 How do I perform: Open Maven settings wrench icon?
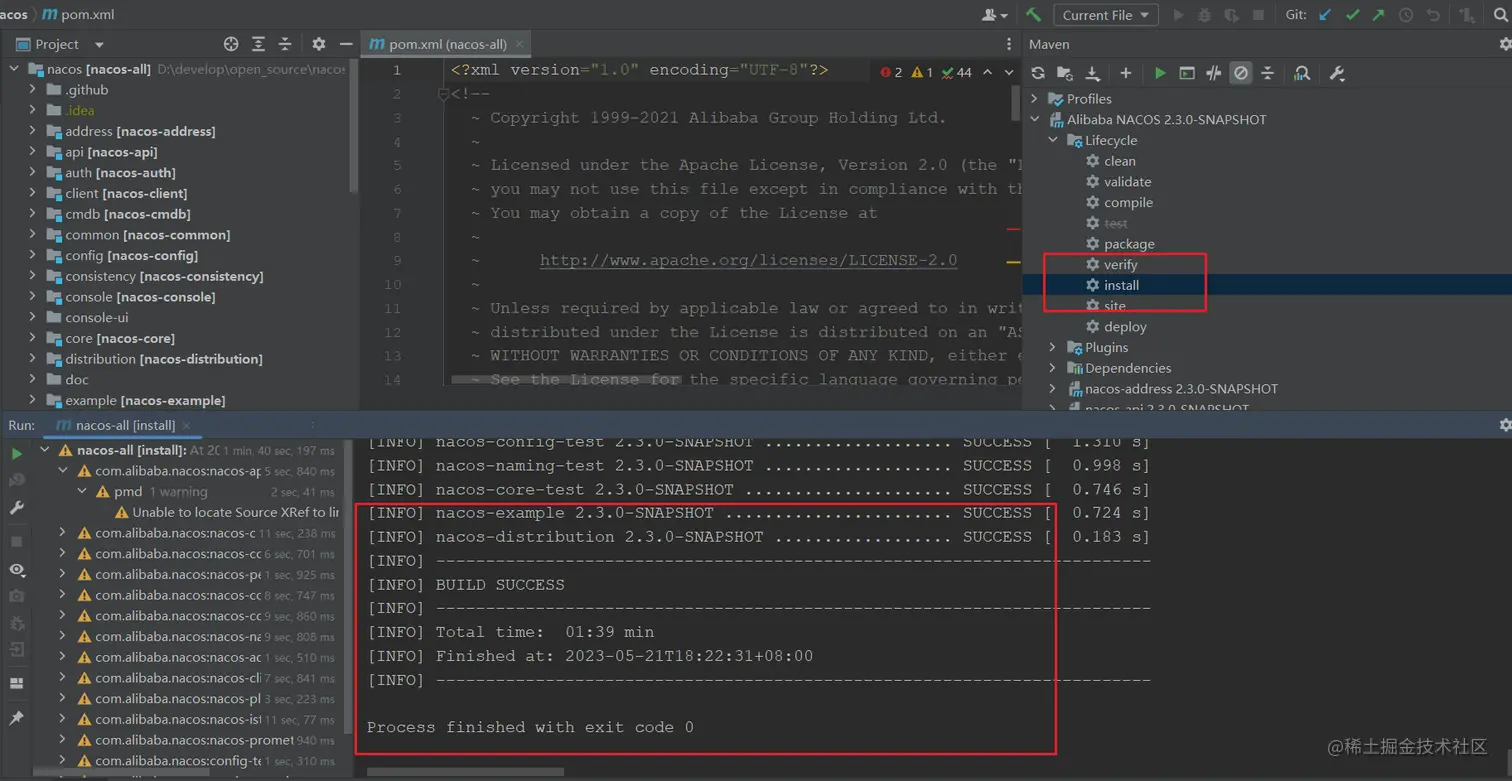[x=1337, y=73]
